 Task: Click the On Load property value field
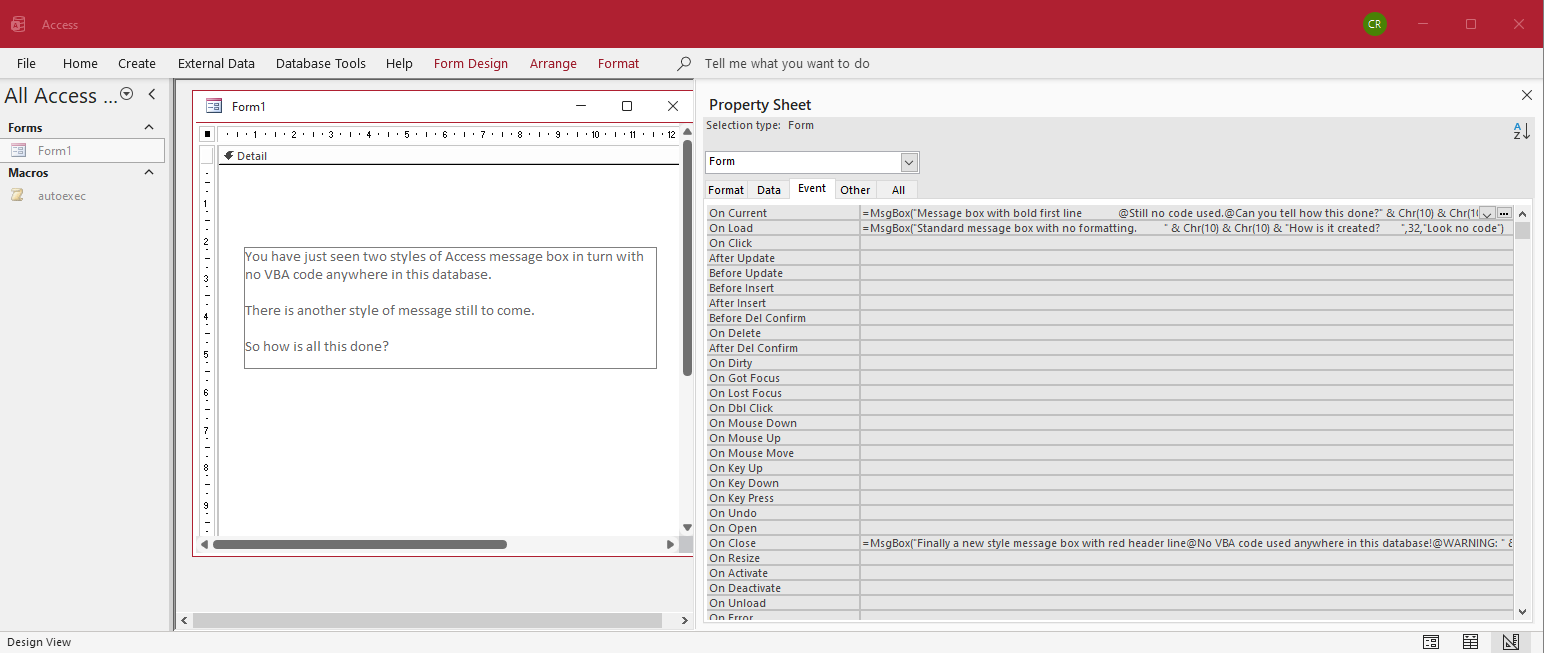point(1185,228)
